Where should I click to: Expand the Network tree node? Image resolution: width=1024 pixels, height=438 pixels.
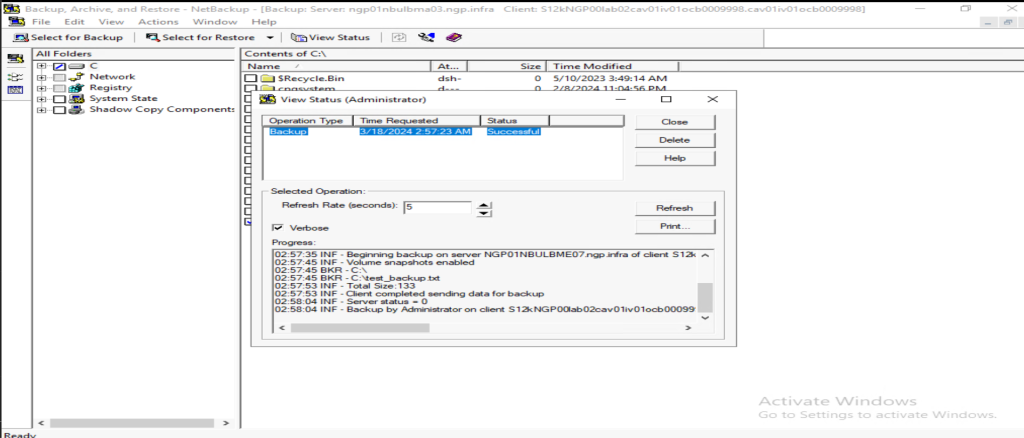[x=42, y=77]
